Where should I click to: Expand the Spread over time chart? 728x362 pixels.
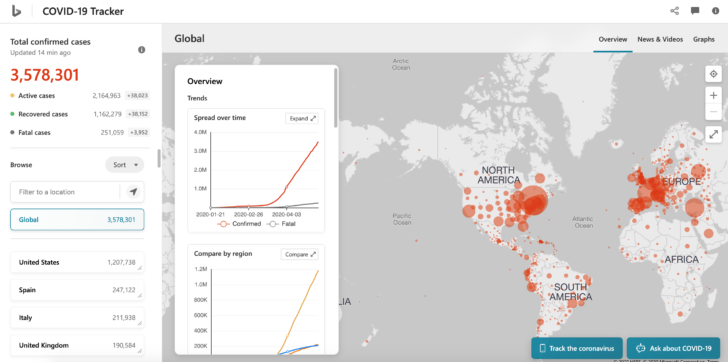click(x=302, y=118)
